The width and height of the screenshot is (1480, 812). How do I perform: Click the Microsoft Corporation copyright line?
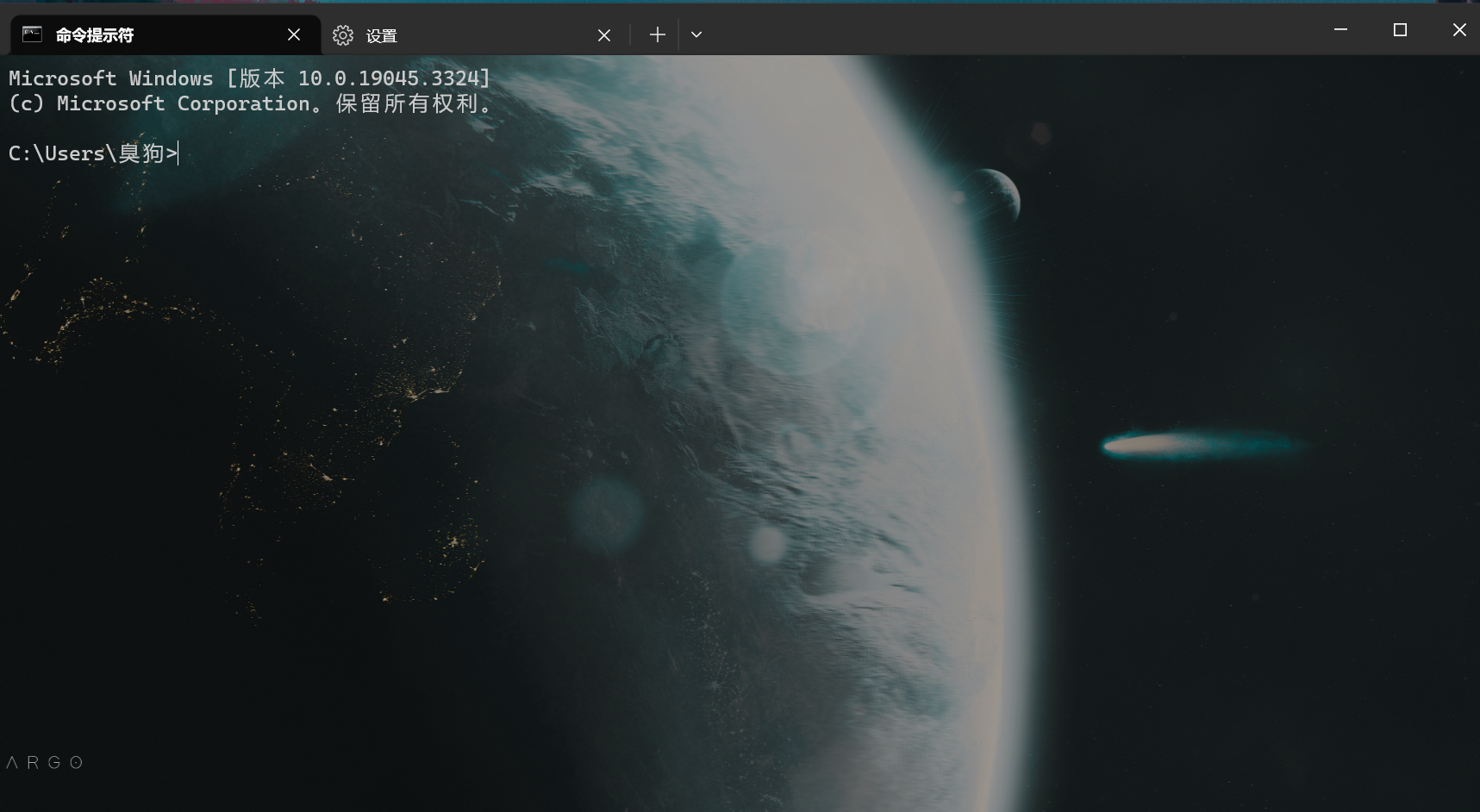pos(252,103)
